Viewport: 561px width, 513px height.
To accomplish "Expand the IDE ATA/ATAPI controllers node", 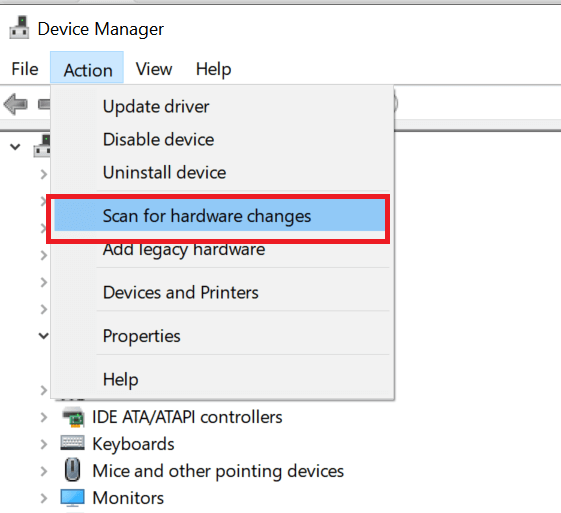I will 44,417.
